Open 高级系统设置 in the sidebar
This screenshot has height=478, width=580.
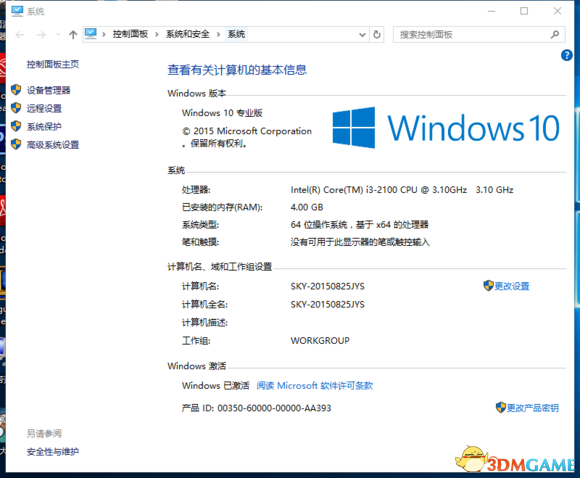pyautogui.click(x=53, y=145)
